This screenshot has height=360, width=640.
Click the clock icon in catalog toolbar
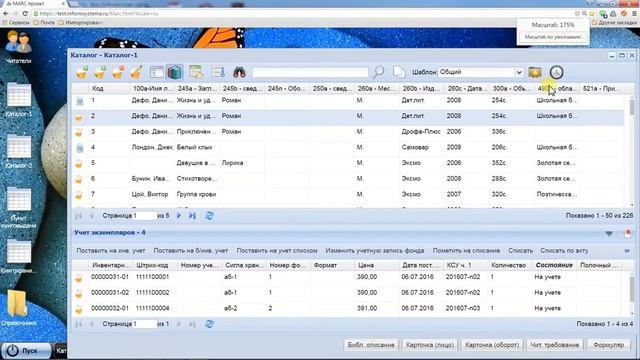[x=556, y=72]
